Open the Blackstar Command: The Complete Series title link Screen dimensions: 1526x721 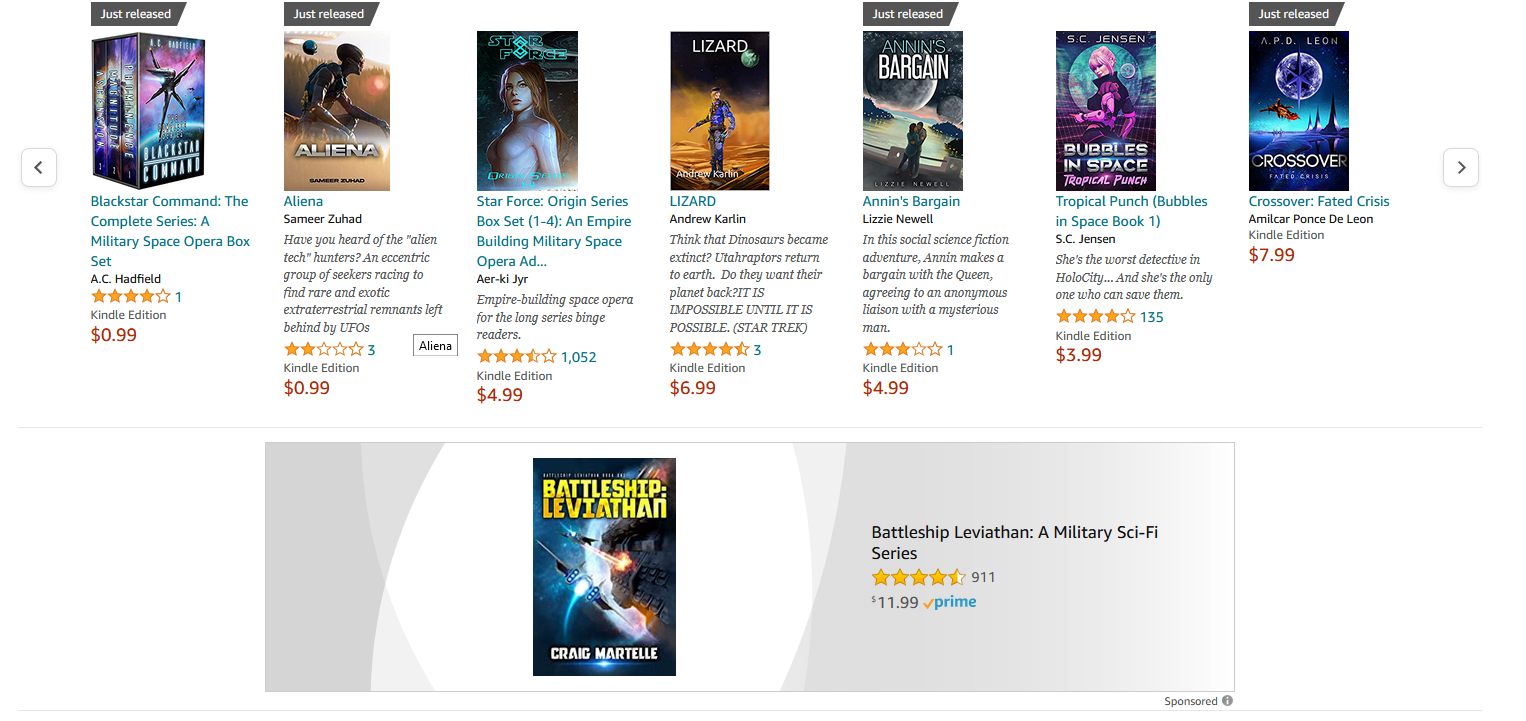pyautogui.click(x=170, y=231)
